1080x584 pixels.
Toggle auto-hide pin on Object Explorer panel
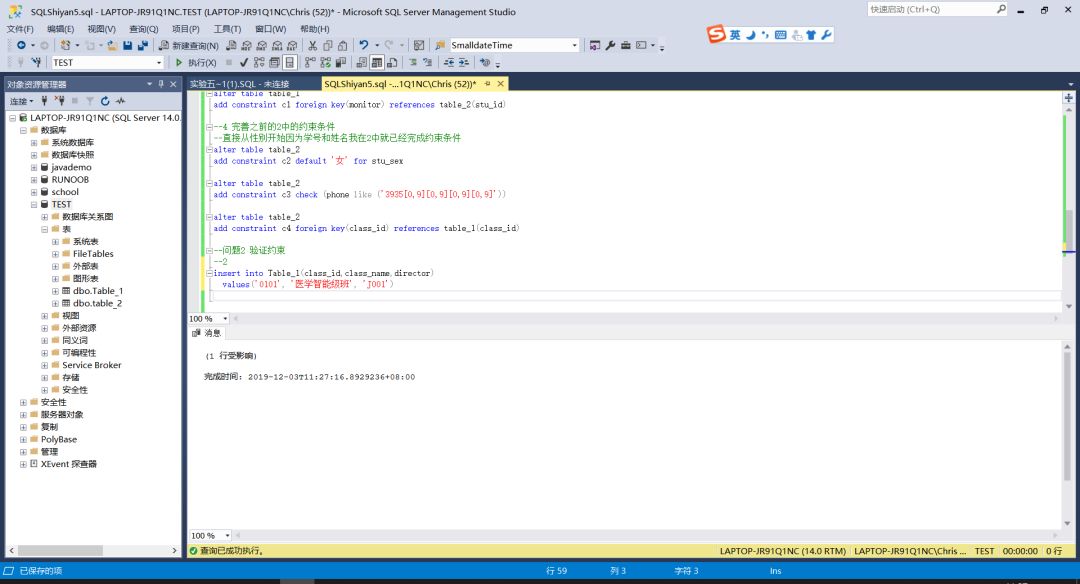[161, 84]
